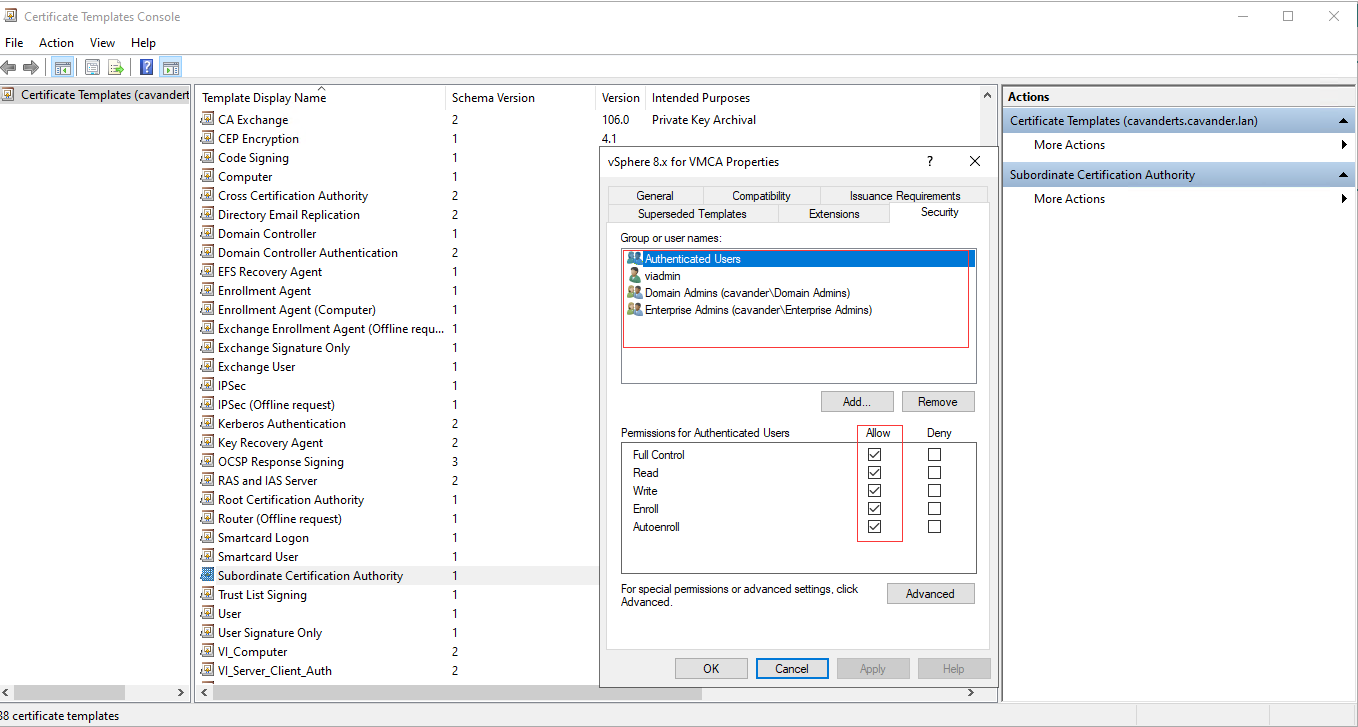
Task: Click the EFS Recovery Agent template icon
Action: (x=207, y=271)
